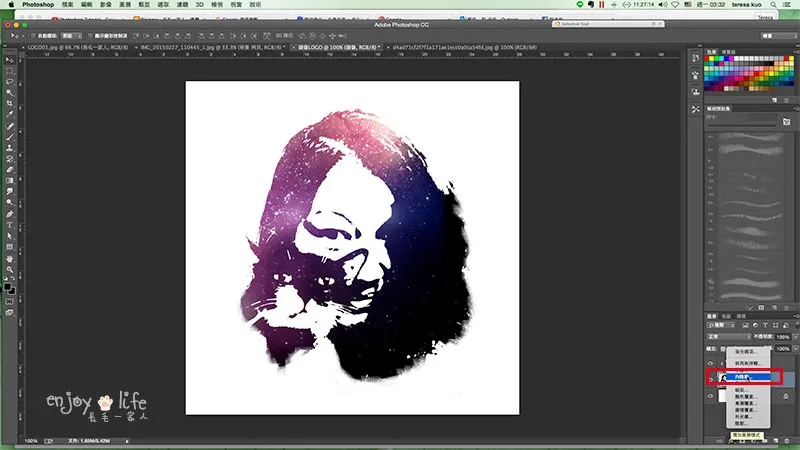Open the Opacity 100% dropdown arrow
The image size is (800, 450).
tap(795, 337)
